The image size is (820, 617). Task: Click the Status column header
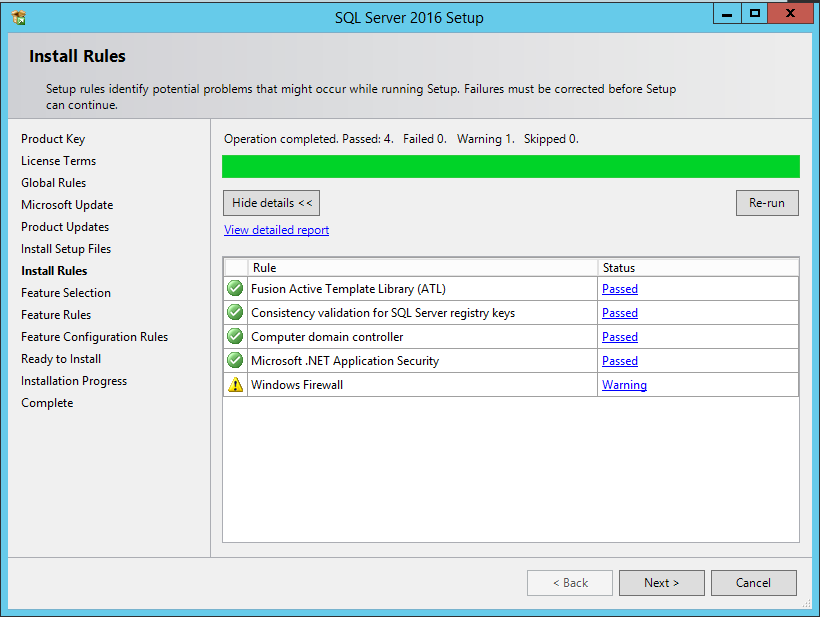(x=619, y=267)
